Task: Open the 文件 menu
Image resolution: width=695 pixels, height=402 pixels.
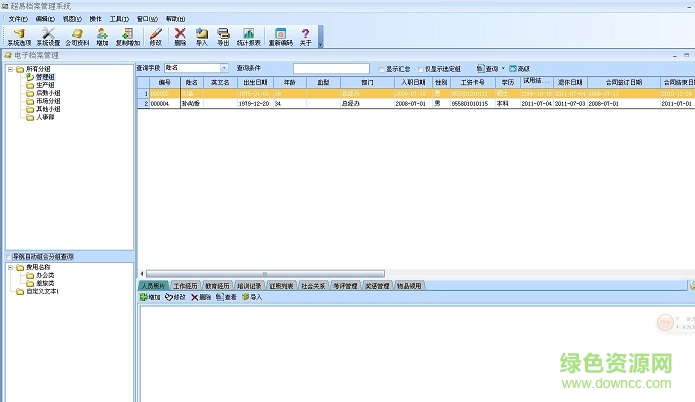Action: pos(18,19)
